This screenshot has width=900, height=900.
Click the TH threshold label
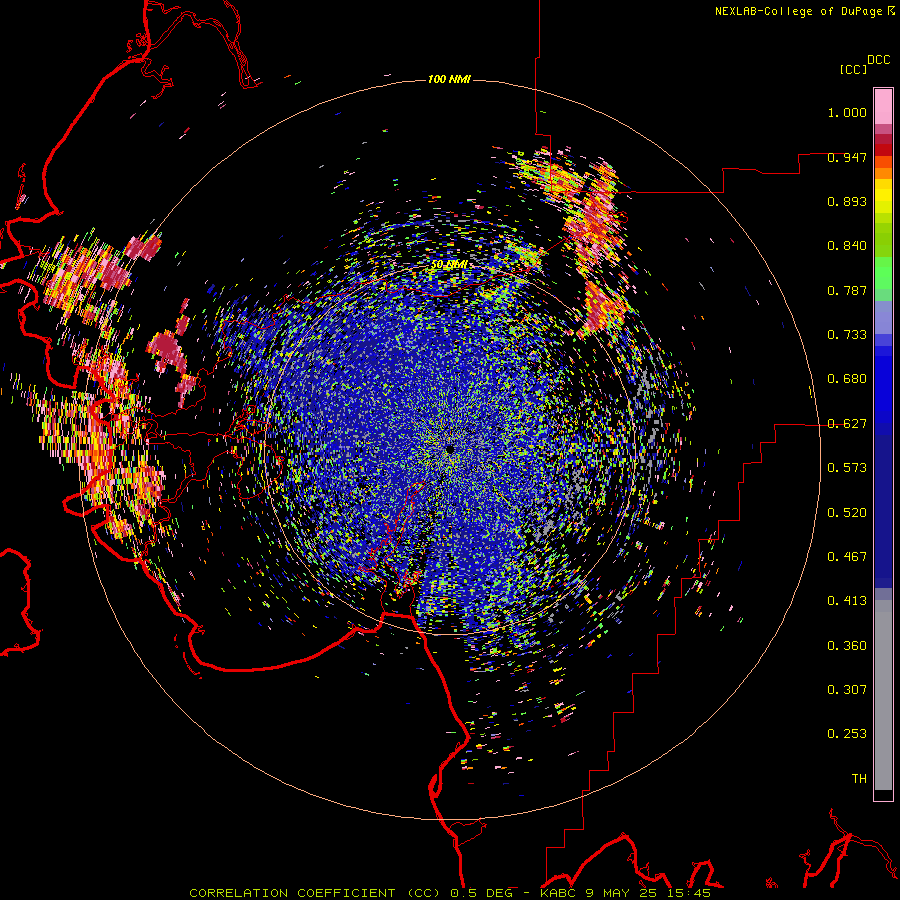859,779
